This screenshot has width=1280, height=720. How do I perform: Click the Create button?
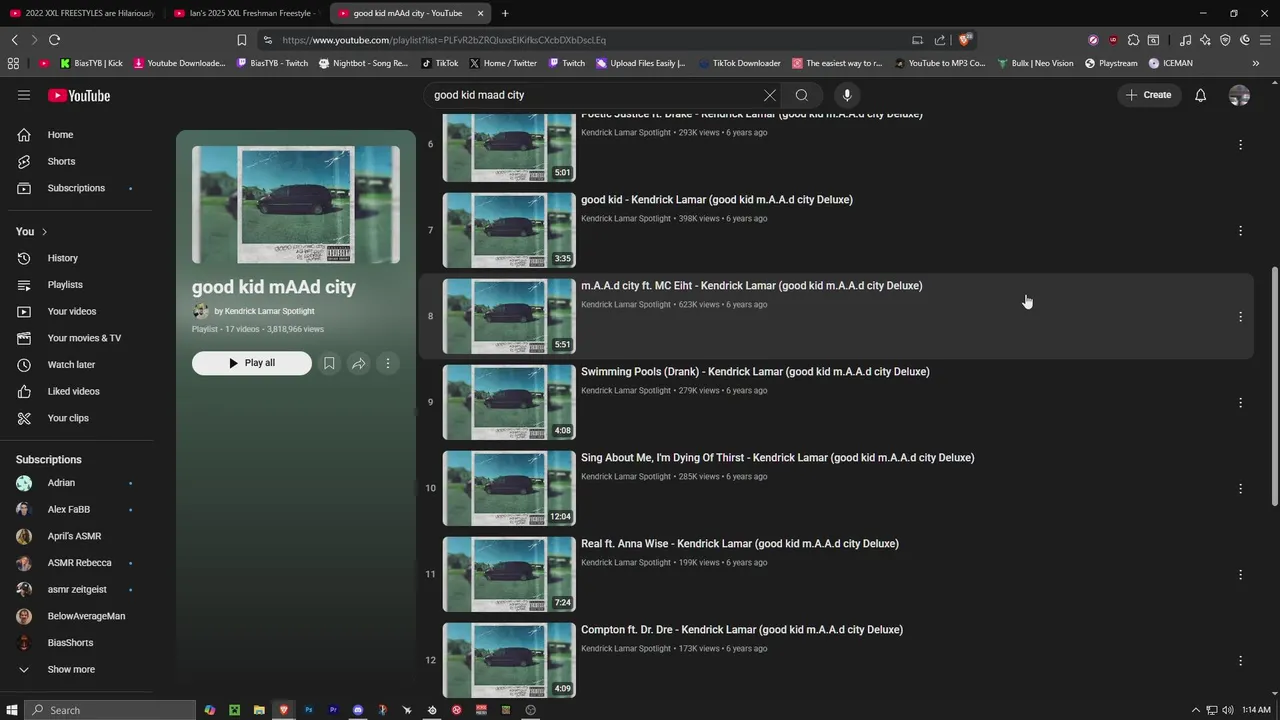click(x=1148, y=95)
